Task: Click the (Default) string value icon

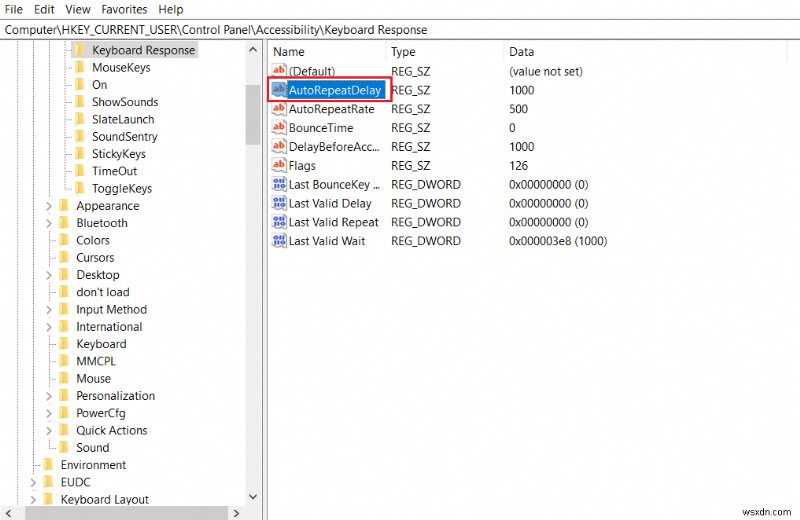Action: point(279,71)
